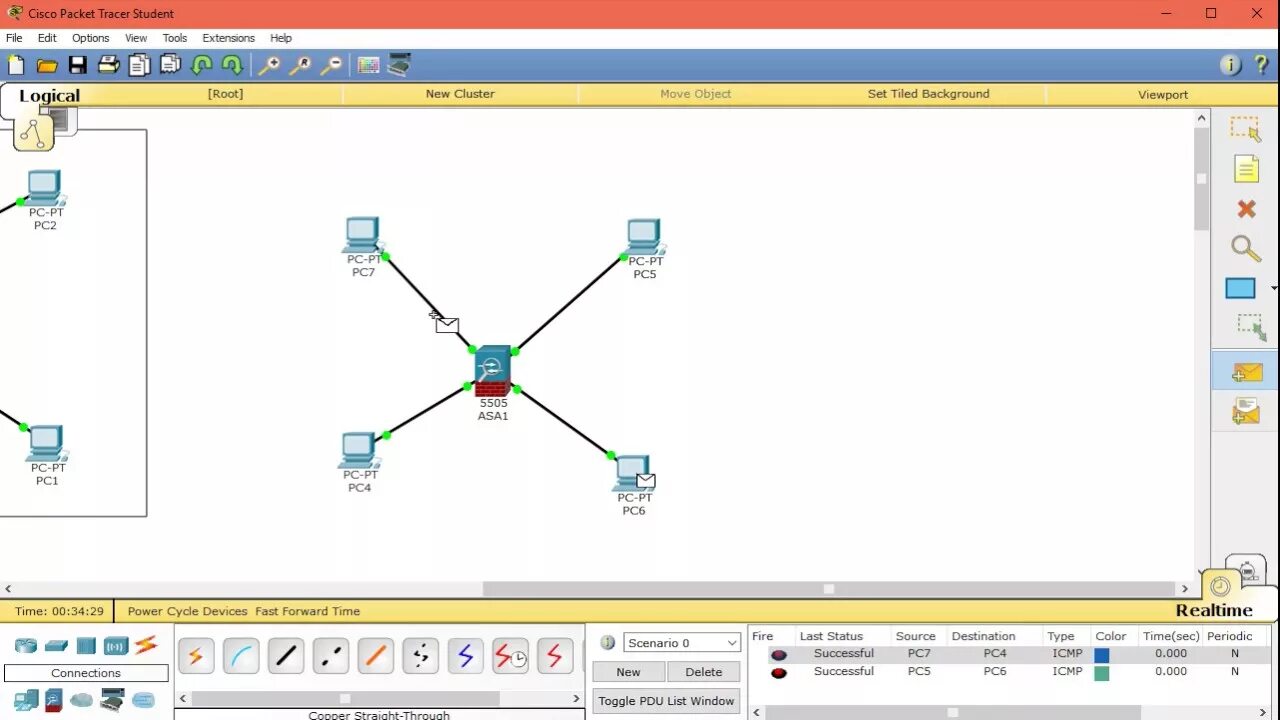1280x720 pixels.
Task: Open the Options menu
Action: click(90, 38)
